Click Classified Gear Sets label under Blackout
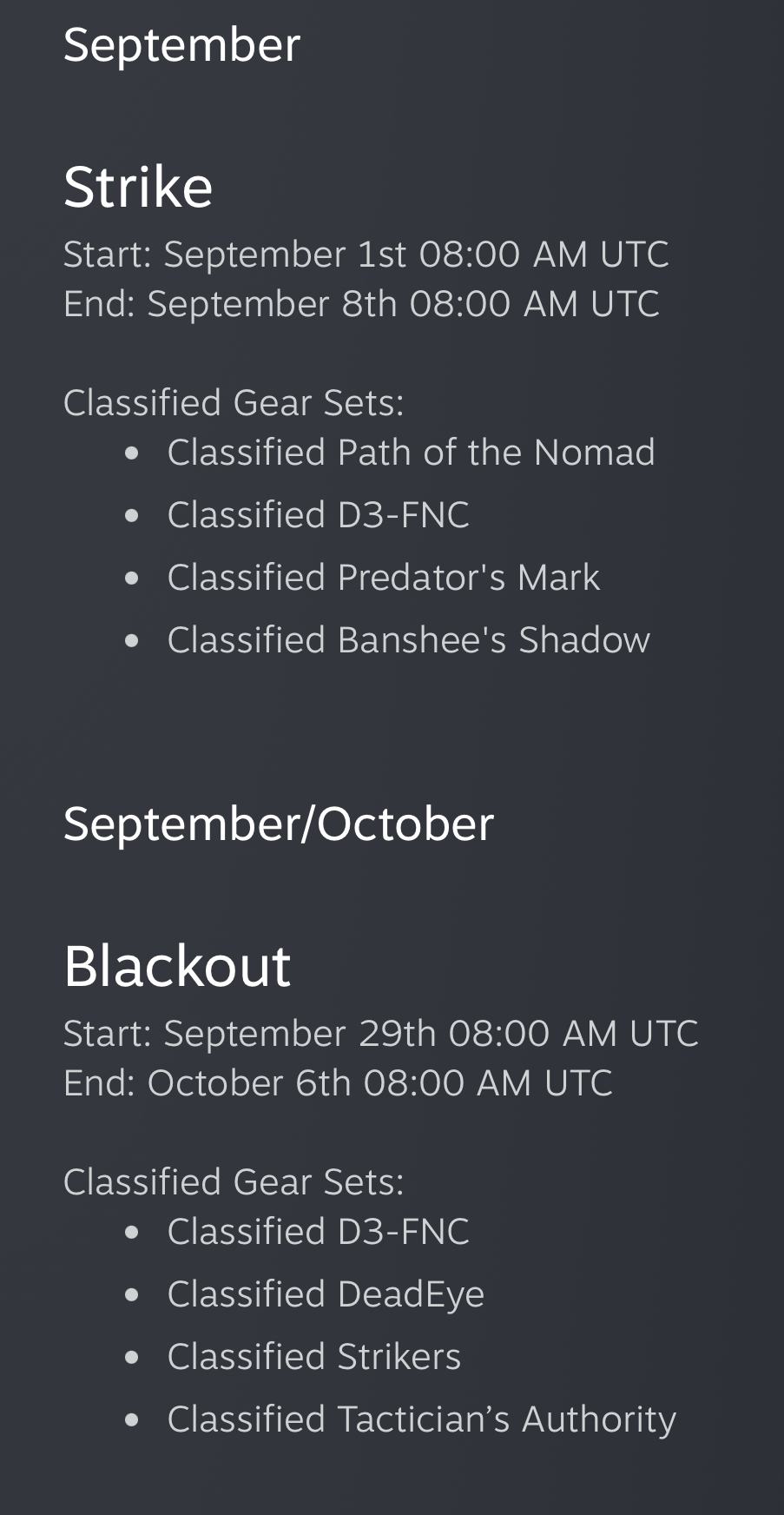The image size is (784, 1515). point(234,1182)
